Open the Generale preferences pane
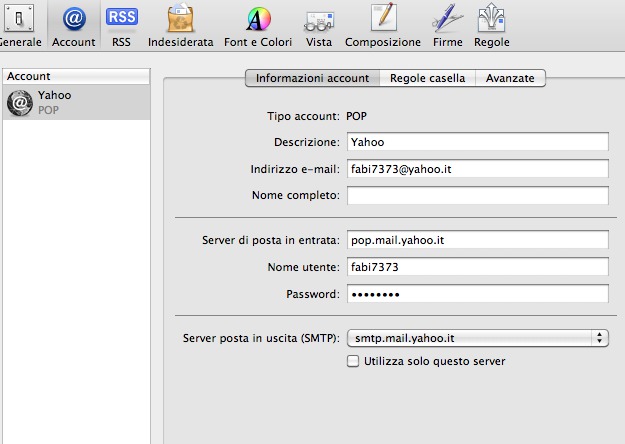This screenshot has width=625, height=444. (19, 25)
